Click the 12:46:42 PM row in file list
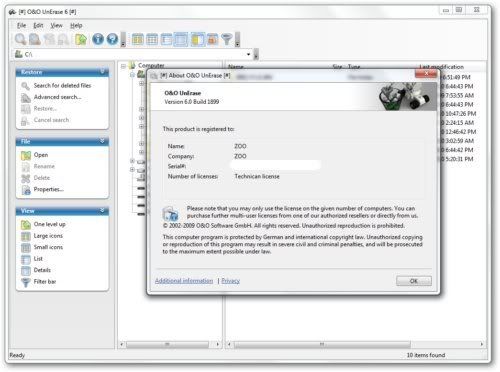 [459, 132]
